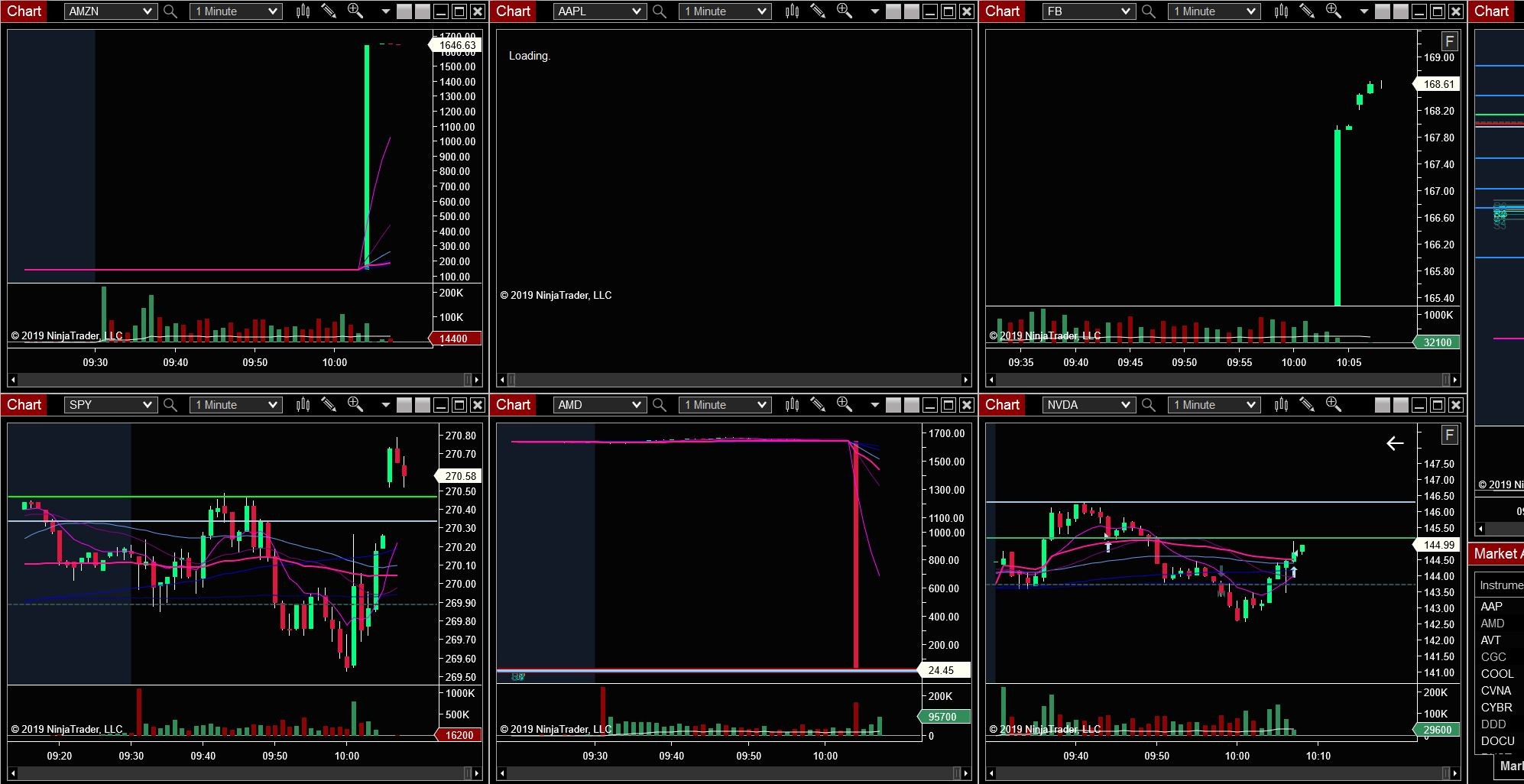Click the 270.58 price marker on SPY chart
The height and width of the screenshot is (784, 1524).
click(459, 475)
